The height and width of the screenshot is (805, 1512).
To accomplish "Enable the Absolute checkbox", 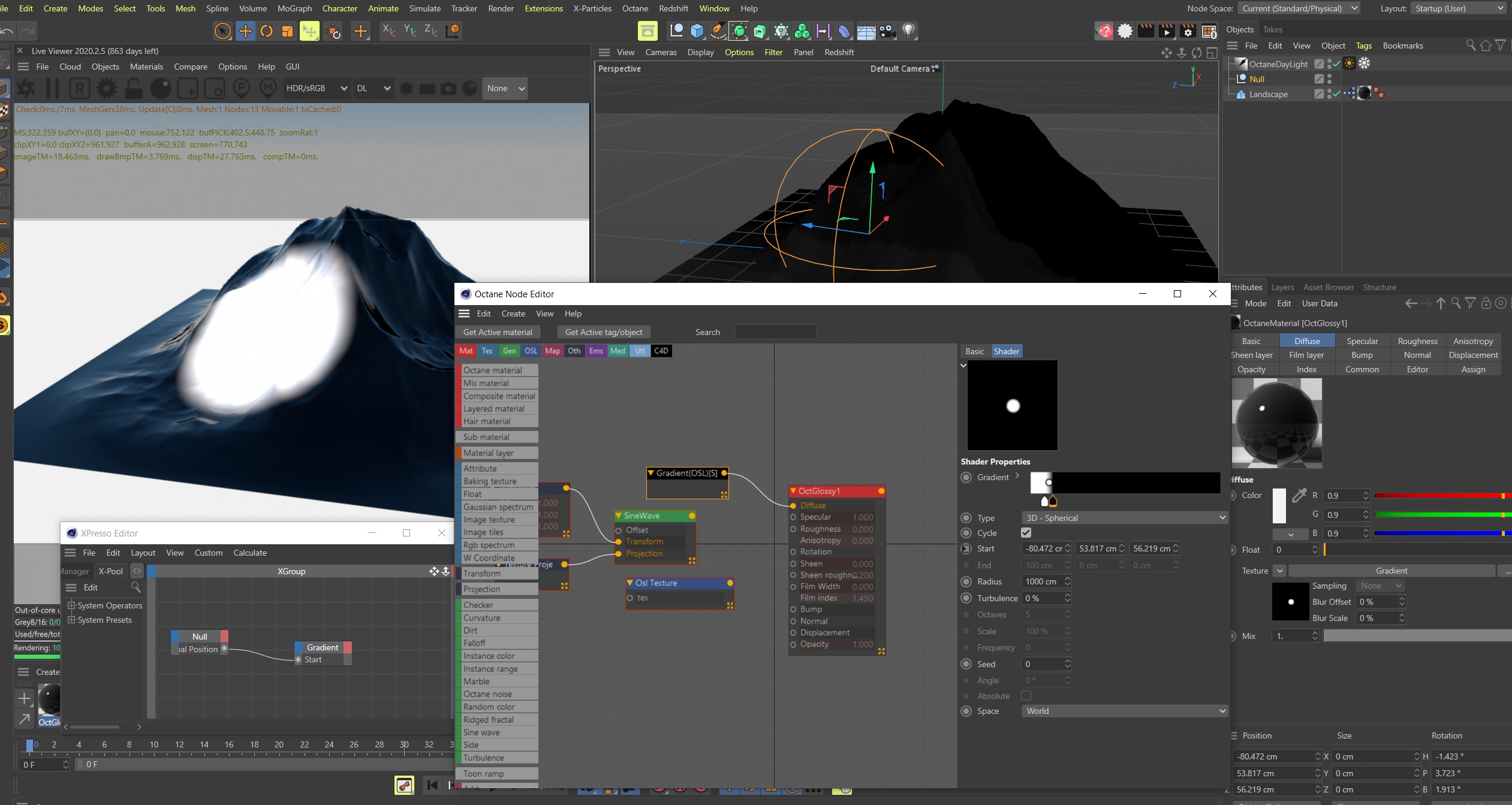I will (1026, 695).
